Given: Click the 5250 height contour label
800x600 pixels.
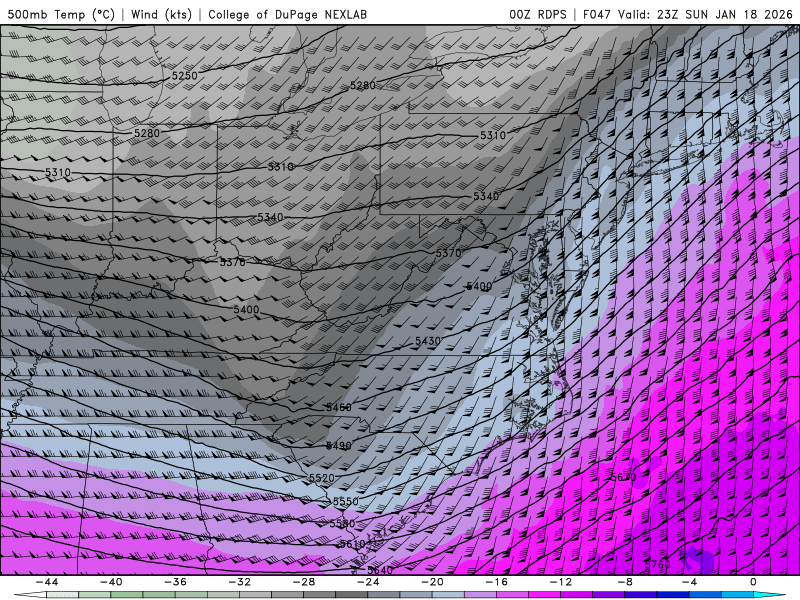Looking at the screenshot, I should (184, 76).
